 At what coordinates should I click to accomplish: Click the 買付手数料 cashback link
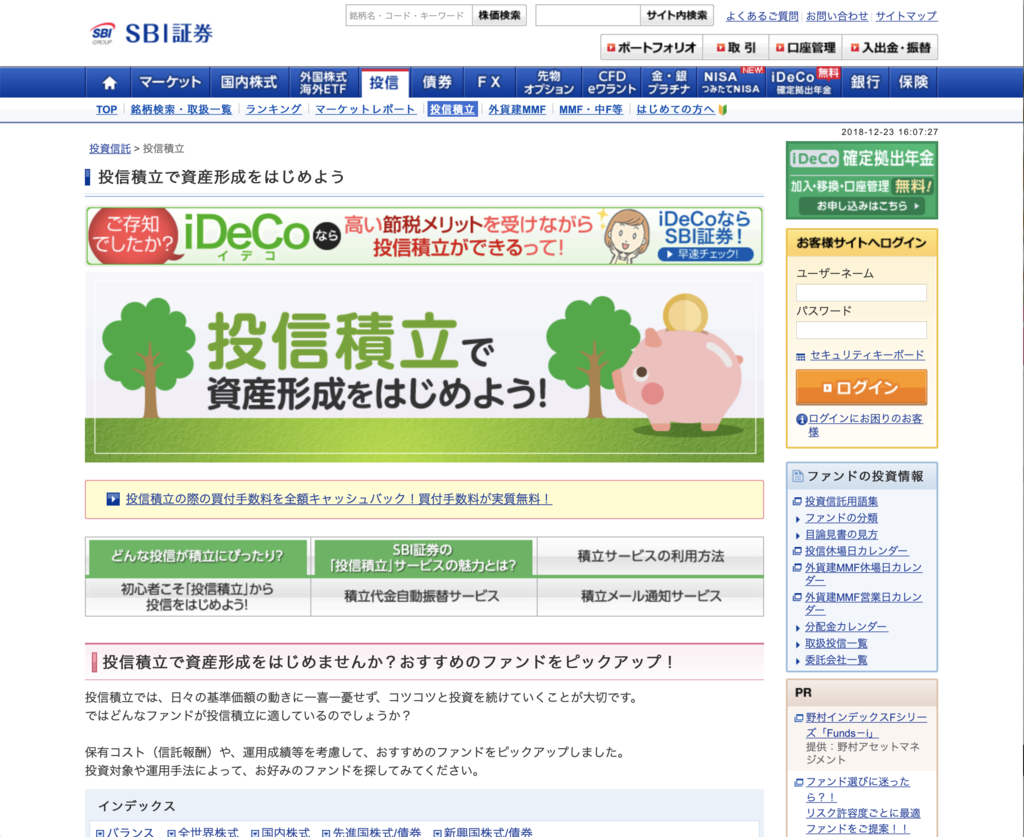click(x=338, y=499)
